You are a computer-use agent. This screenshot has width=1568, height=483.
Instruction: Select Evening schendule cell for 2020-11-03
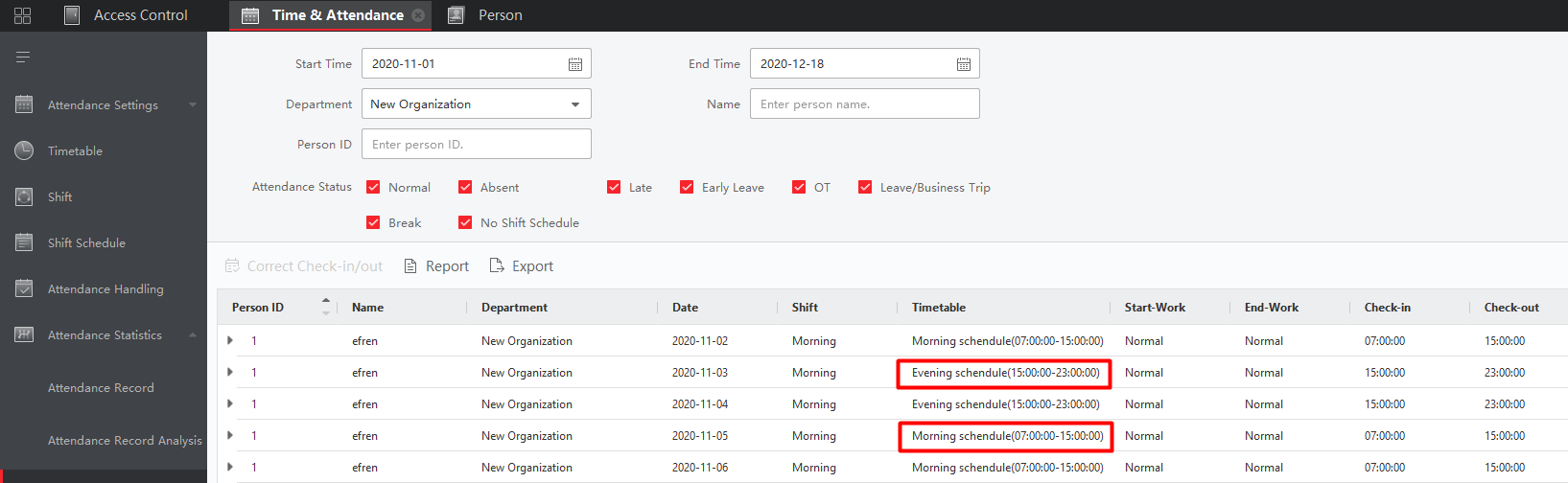click(x=1005, y=373)
